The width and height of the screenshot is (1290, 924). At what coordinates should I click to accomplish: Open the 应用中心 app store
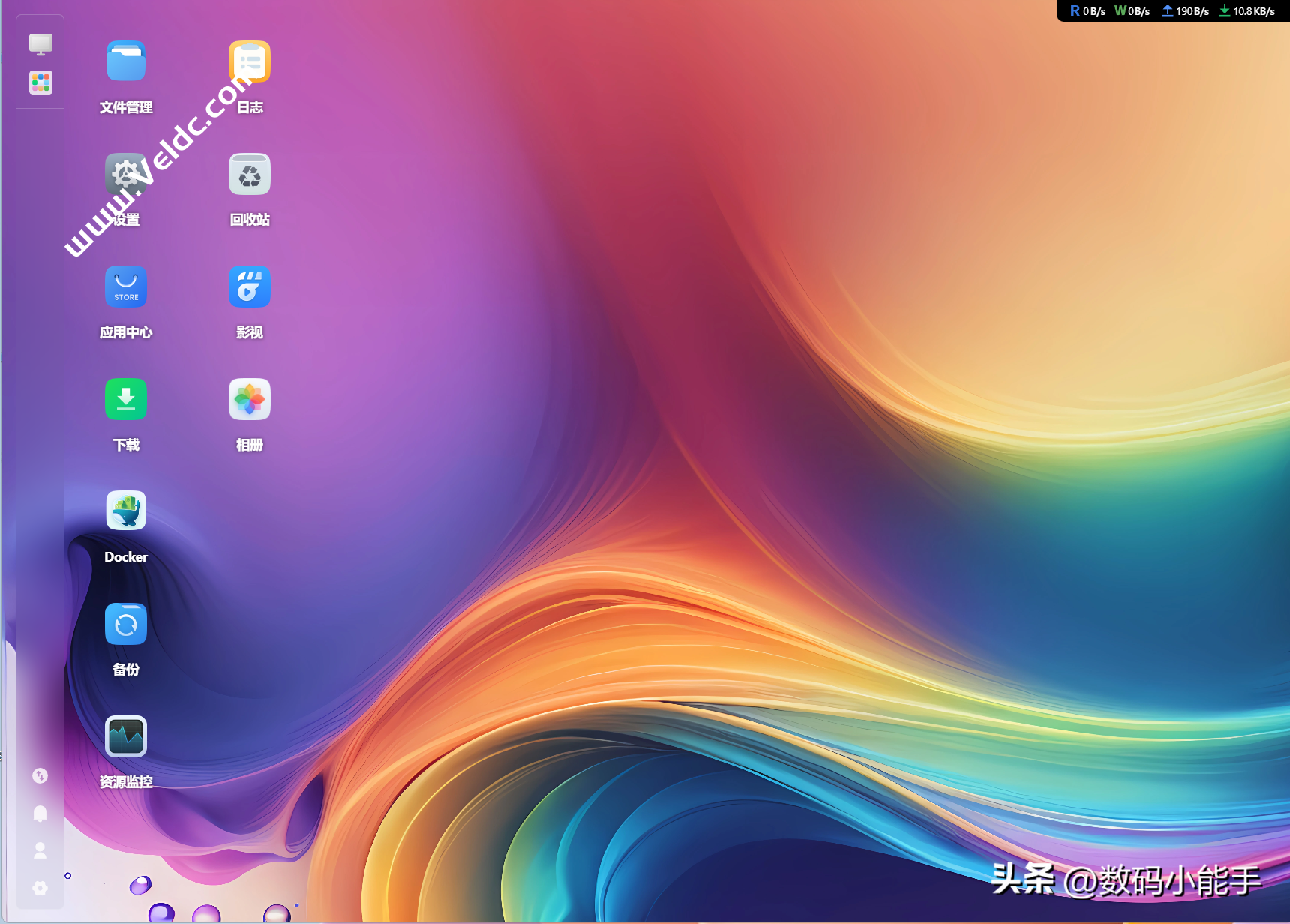pyautogui.click(x=126, y=286)
